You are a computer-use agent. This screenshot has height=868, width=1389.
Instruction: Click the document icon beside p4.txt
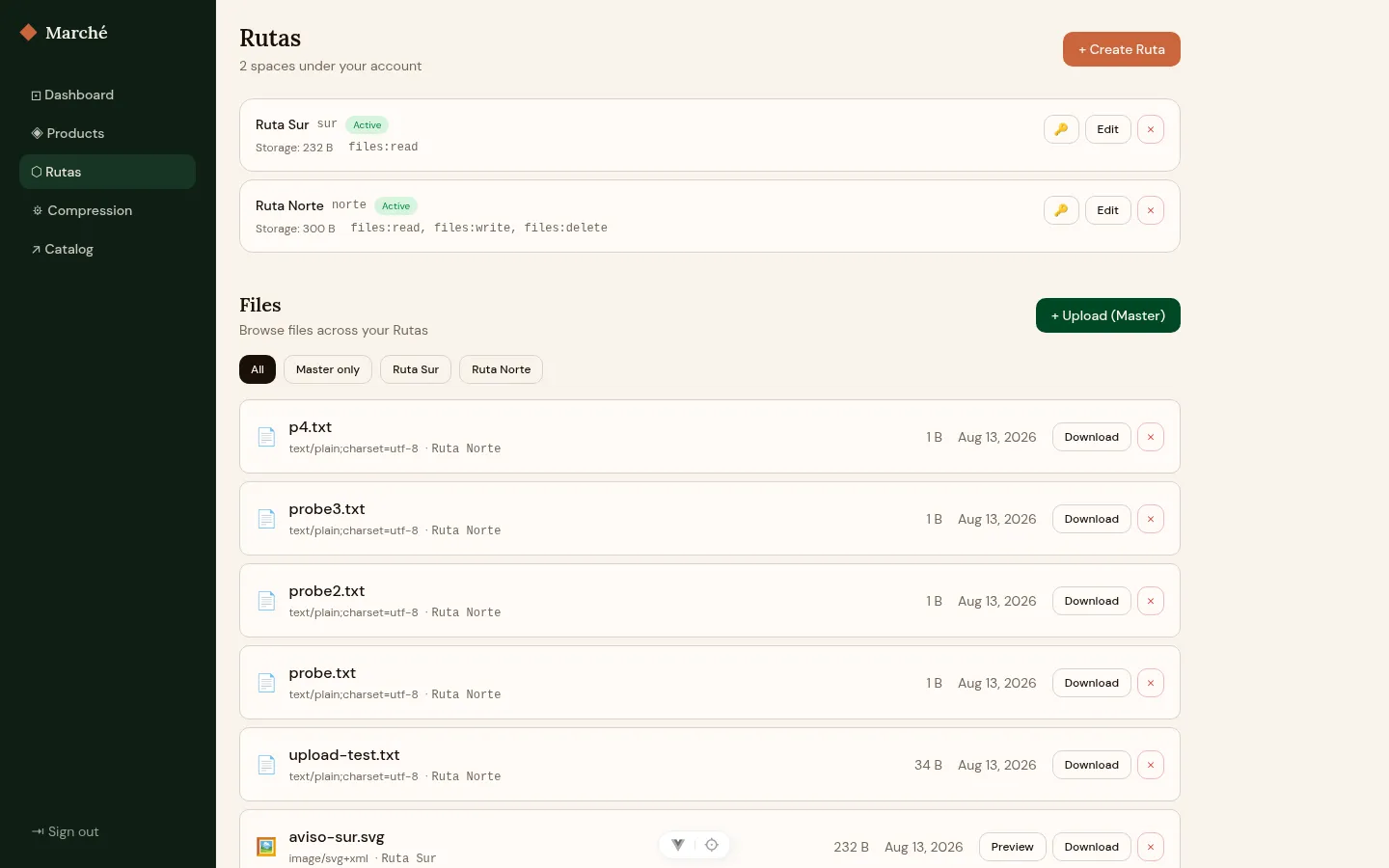coord(266,437)
